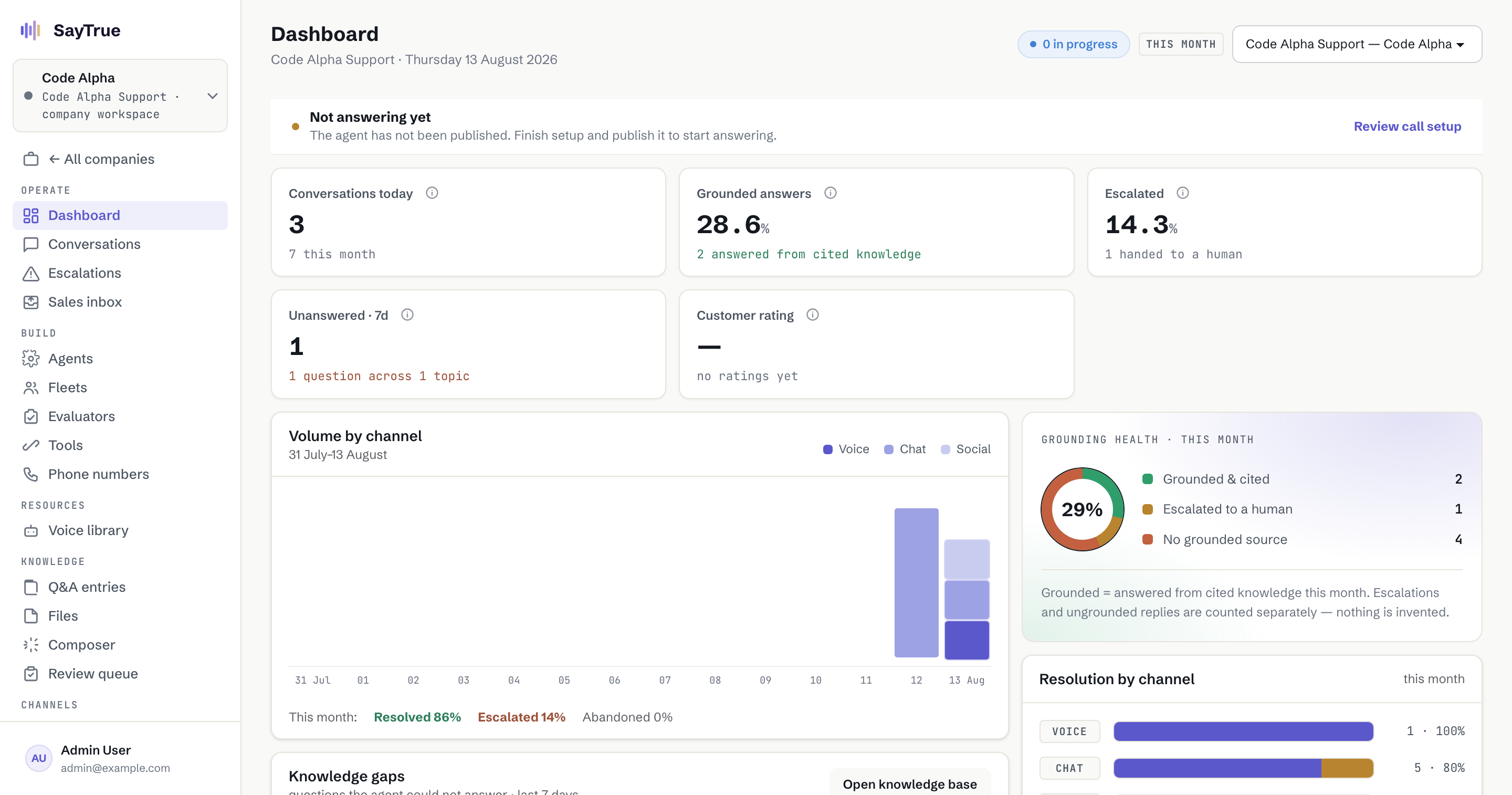Click info icon next to Escalated

pyautogui.click(x=1183, y=193)
